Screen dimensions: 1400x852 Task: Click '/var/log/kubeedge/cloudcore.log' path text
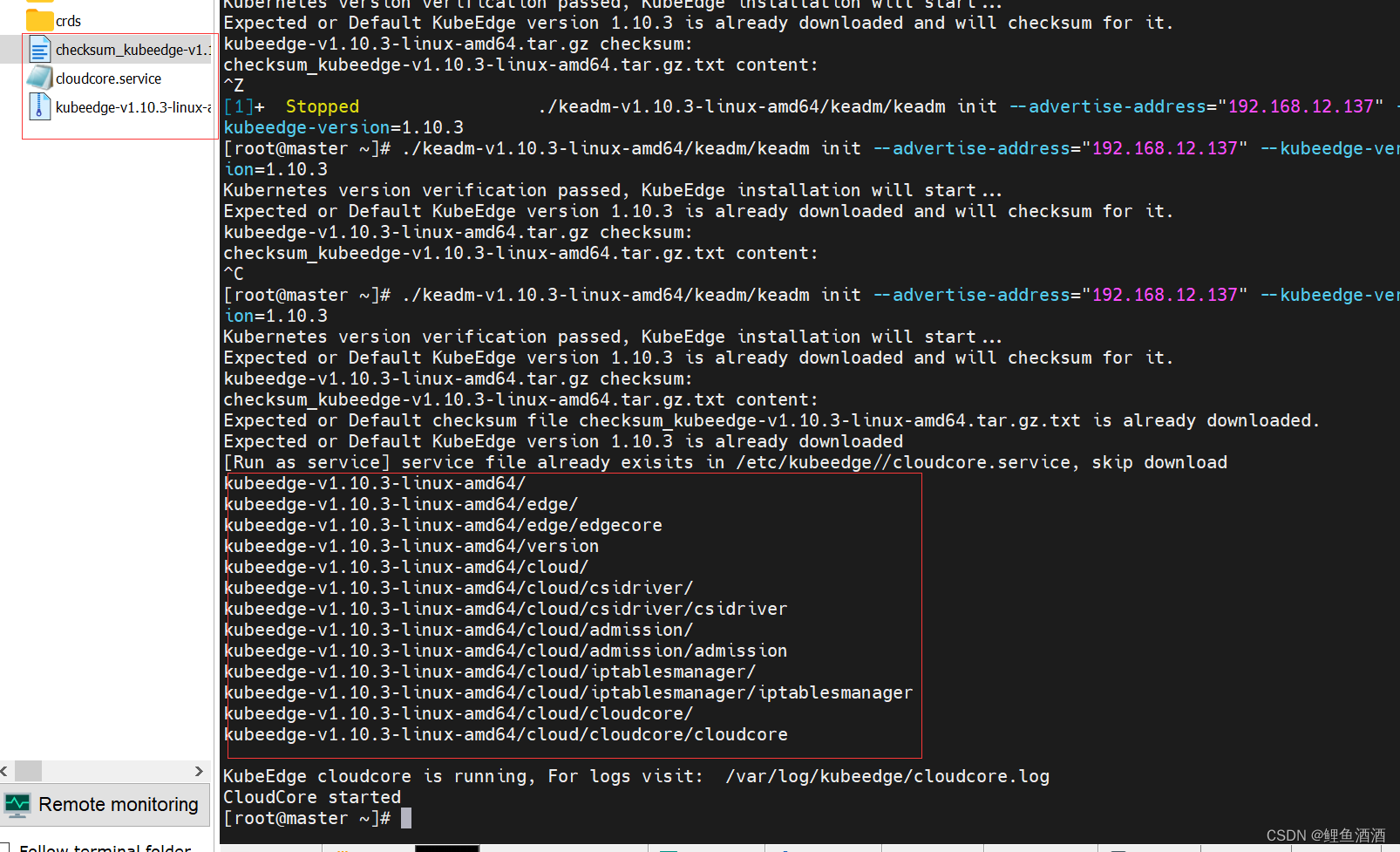click(887, 776)
